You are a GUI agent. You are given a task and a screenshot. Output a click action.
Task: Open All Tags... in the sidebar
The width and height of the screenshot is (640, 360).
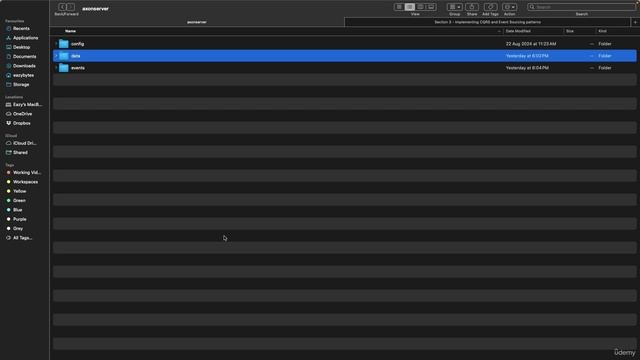click(x=22, y=238)
